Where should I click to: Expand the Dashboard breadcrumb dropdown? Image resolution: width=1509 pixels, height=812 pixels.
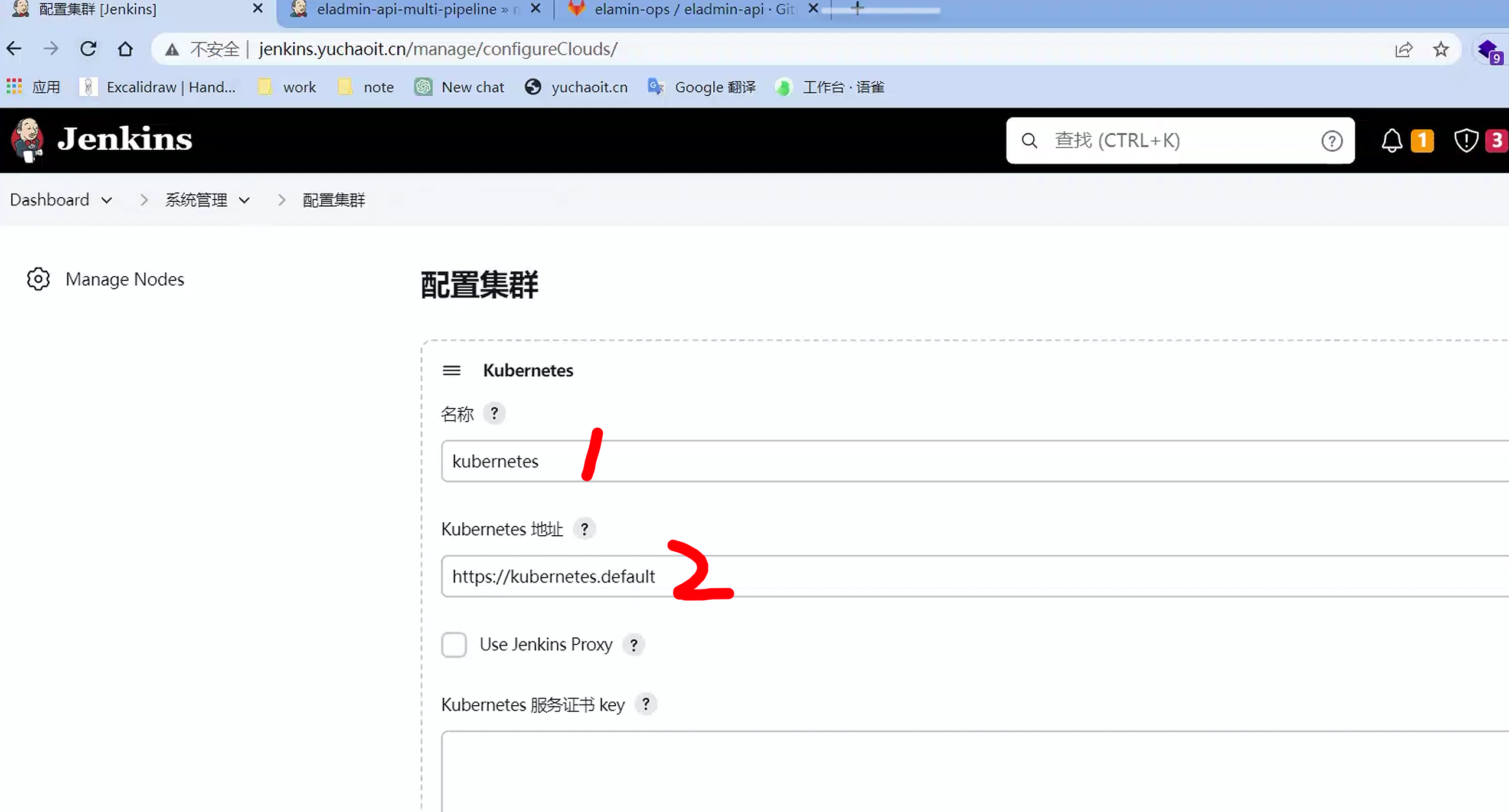[107, 201]
